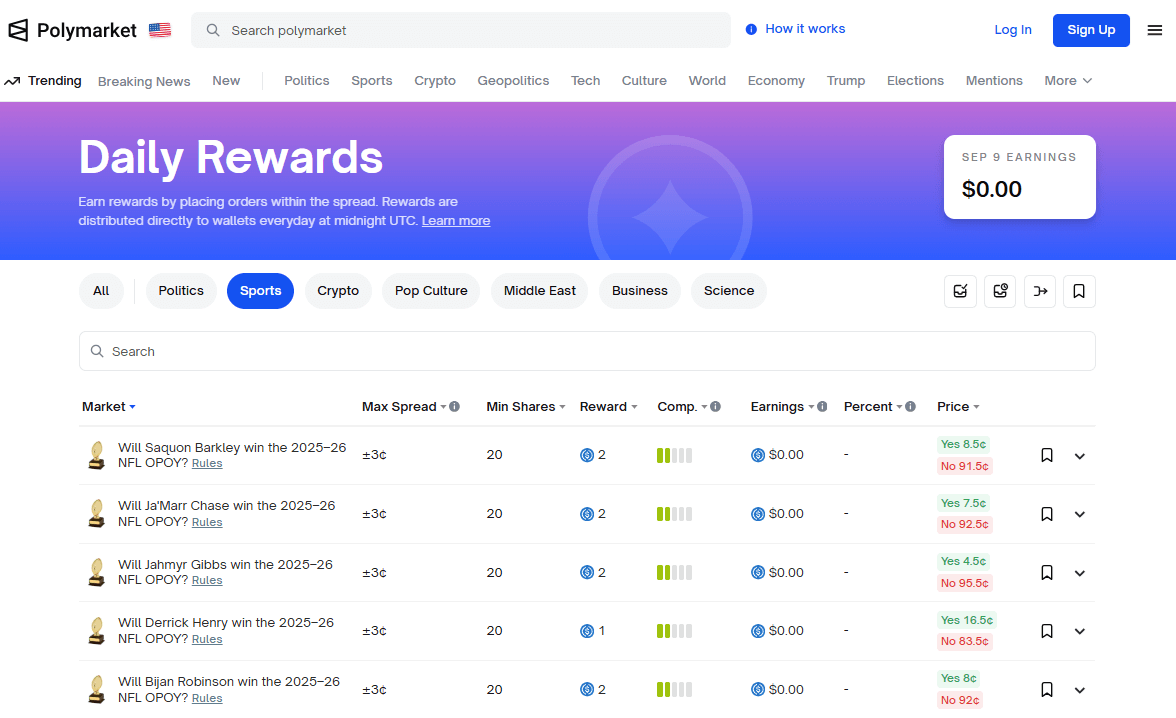This screenshot has height=718, width=1176.
Task: Click the competition bars in Bijan Robinson row
Action: pos(674,689)
